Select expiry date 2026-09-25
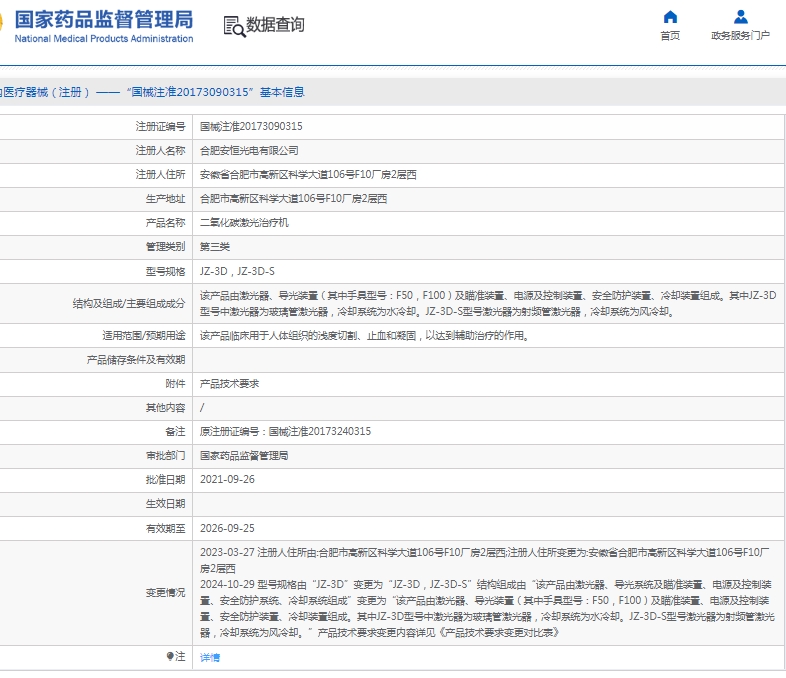The height and width of the screenshot is (678, 786). point(227,528)
